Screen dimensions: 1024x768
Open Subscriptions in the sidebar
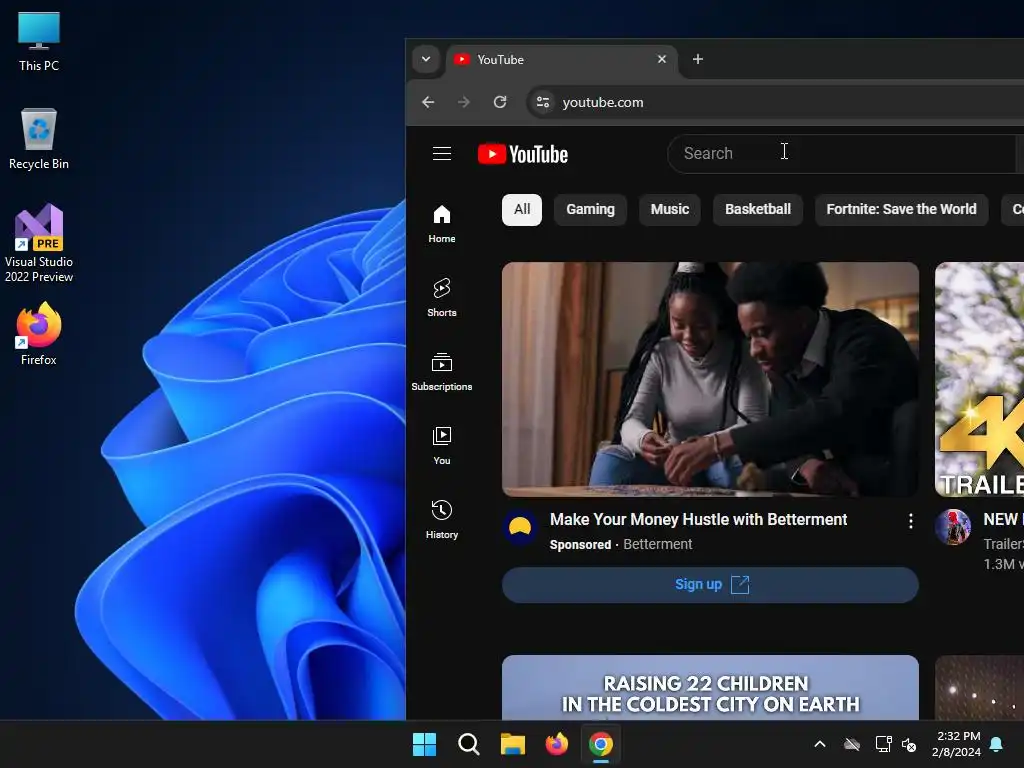441,372
